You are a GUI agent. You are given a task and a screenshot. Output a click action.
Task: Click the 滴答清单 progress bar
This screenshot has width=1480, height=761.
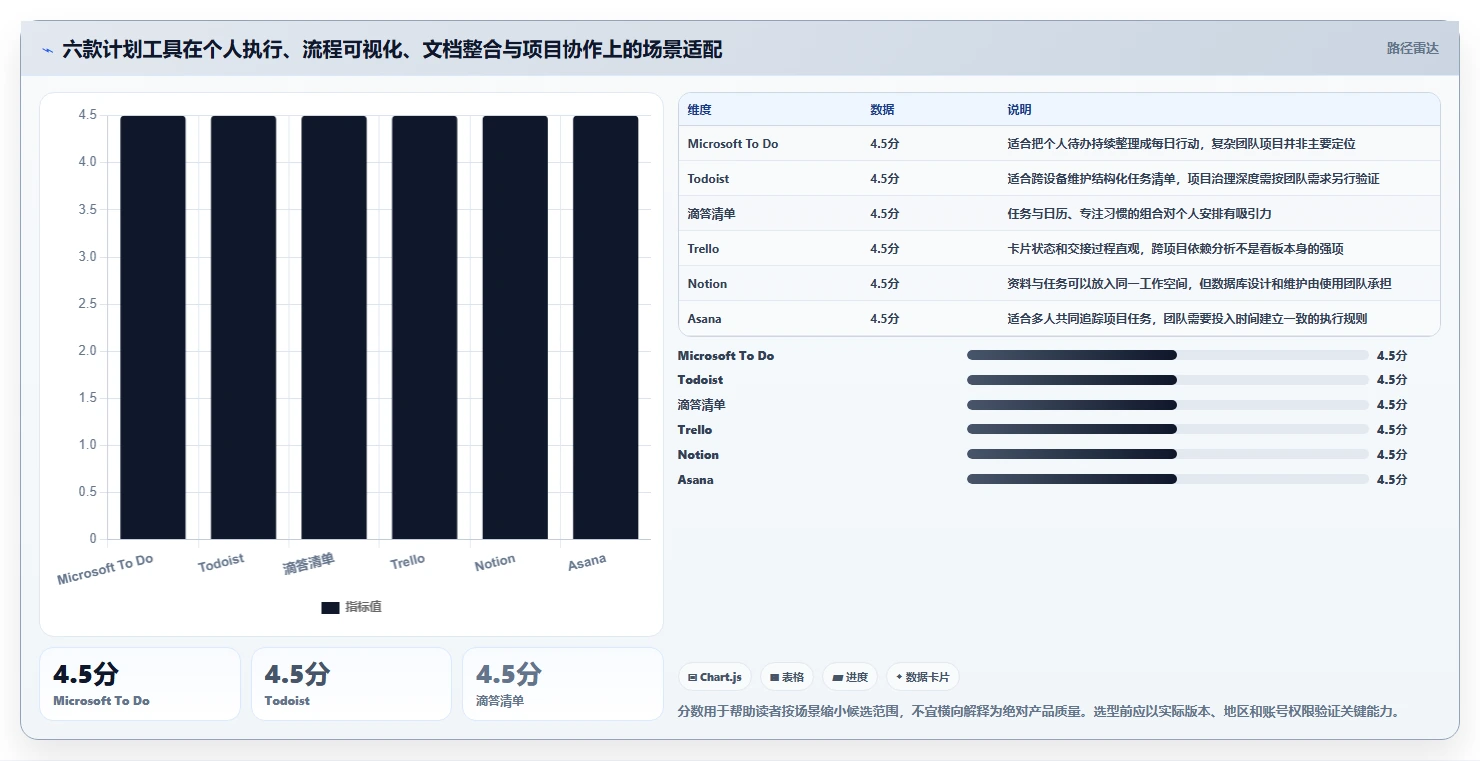pyautogui.click(x=1167, y=405)
